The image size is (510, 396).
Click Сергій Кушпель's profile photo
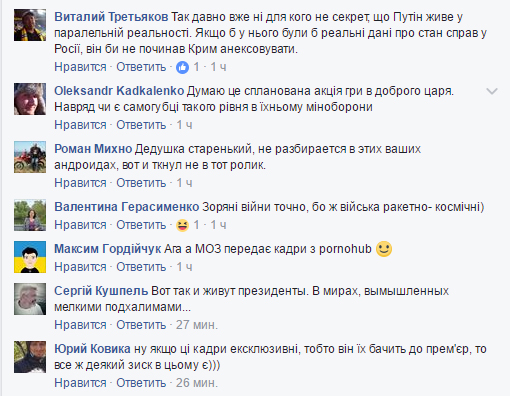click(30, 299)
